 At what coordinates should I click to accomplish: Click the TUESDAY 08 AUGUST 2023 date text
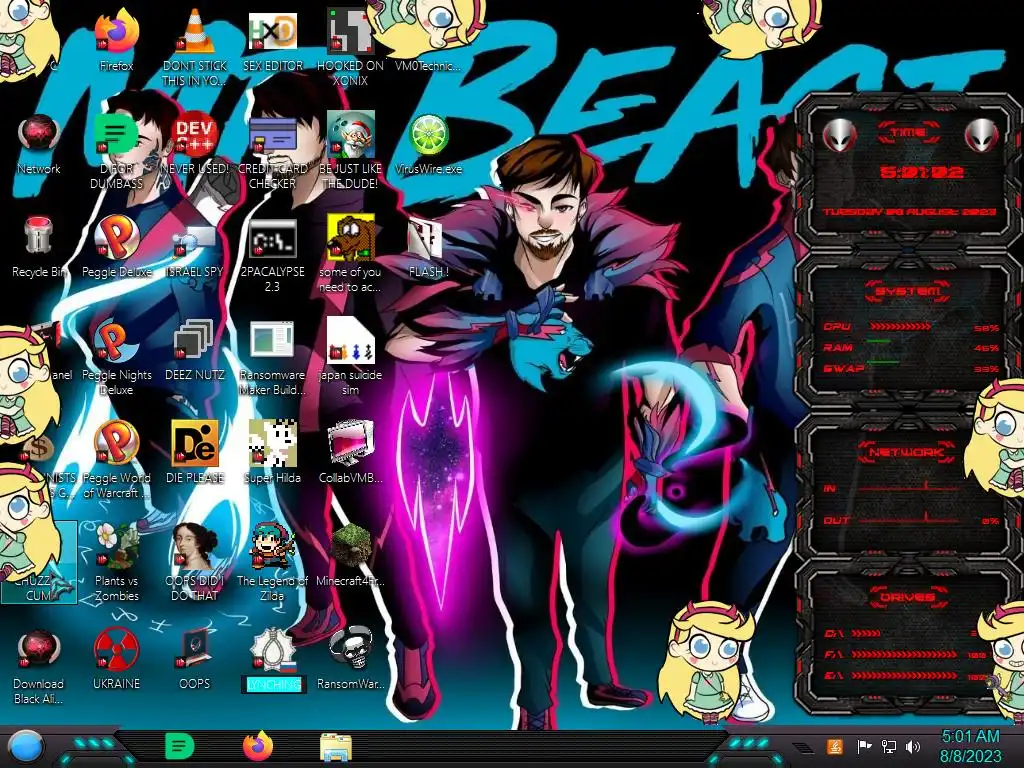909,212
